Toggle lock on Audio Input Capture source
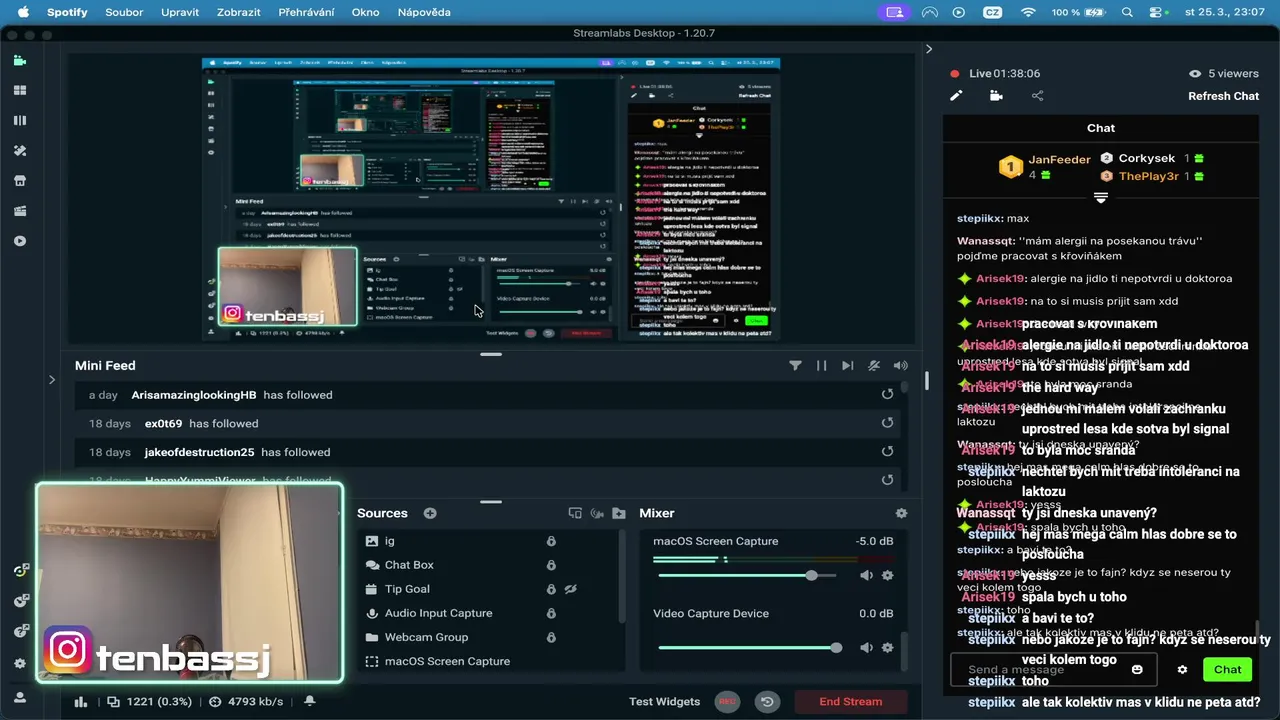This screenshot has width=1280, height=720. pyautogui.click(x=551, y=613)
